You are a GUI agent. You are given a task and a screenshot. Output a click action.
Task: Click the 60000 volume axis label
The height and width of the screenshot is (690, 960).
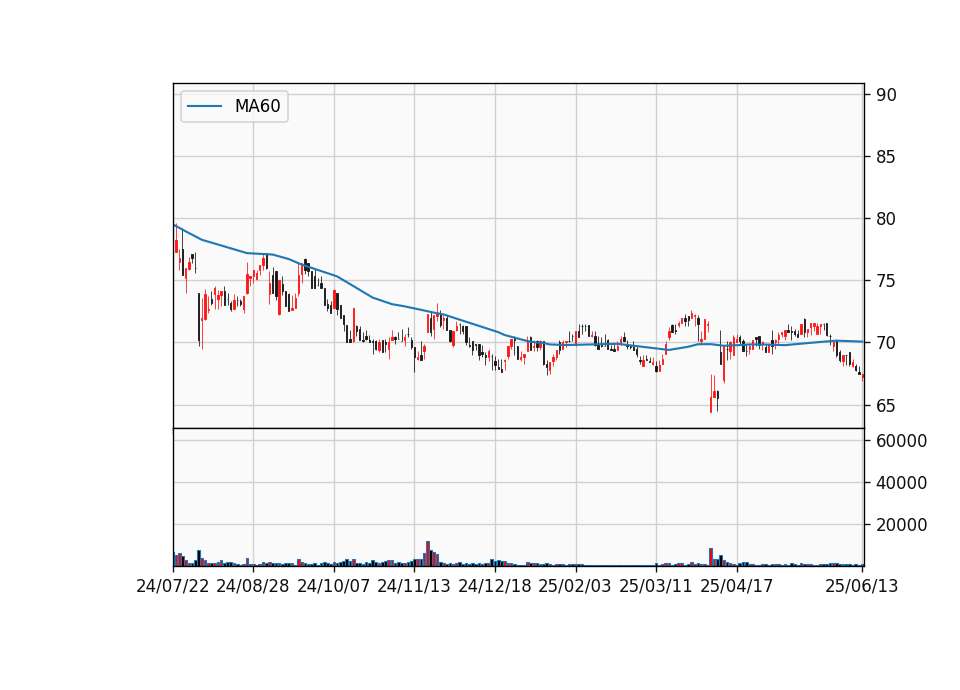pos(901,441)
